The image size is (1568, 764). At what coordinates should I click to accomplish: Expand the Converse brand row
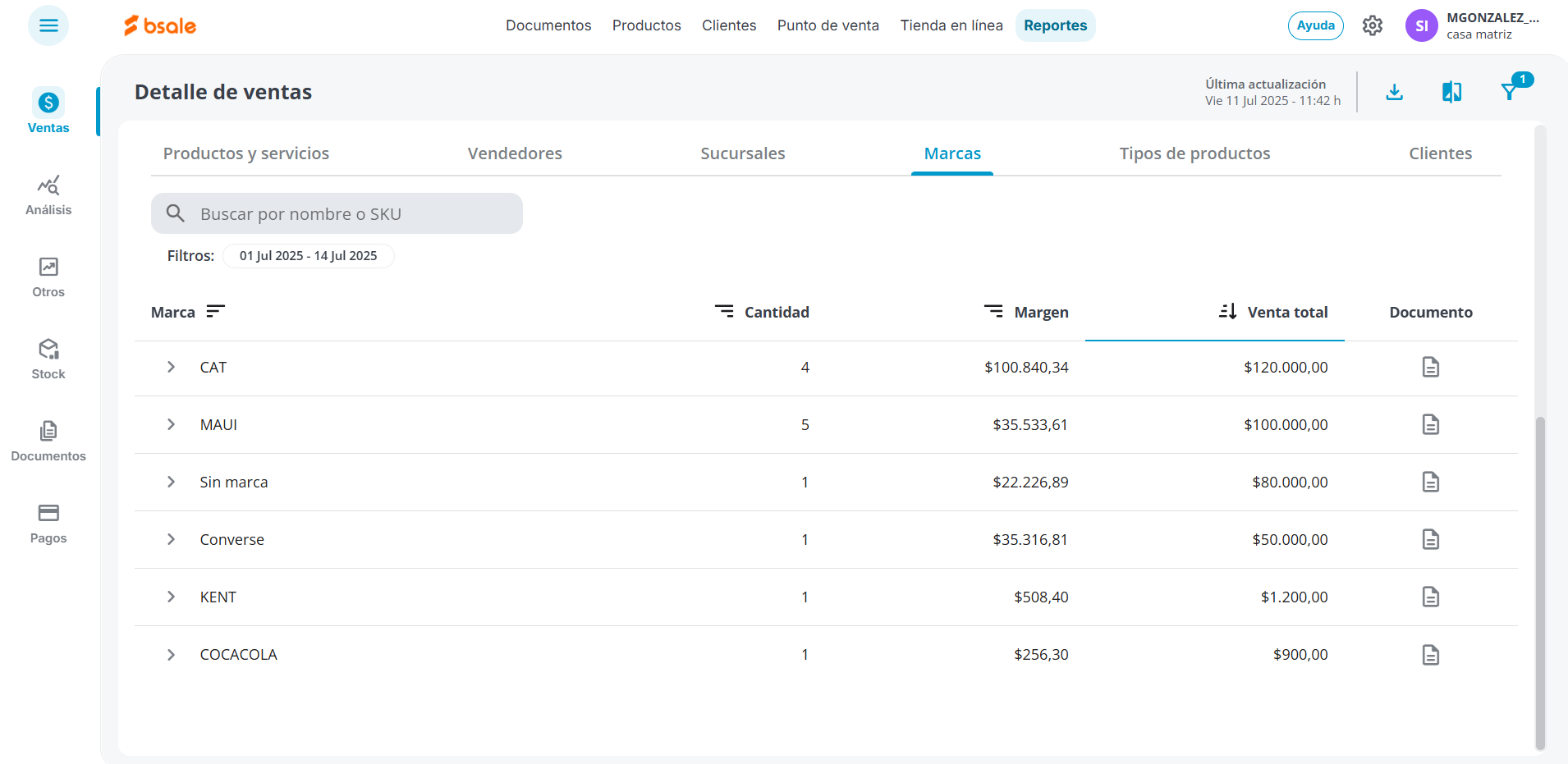pos(171,539)
